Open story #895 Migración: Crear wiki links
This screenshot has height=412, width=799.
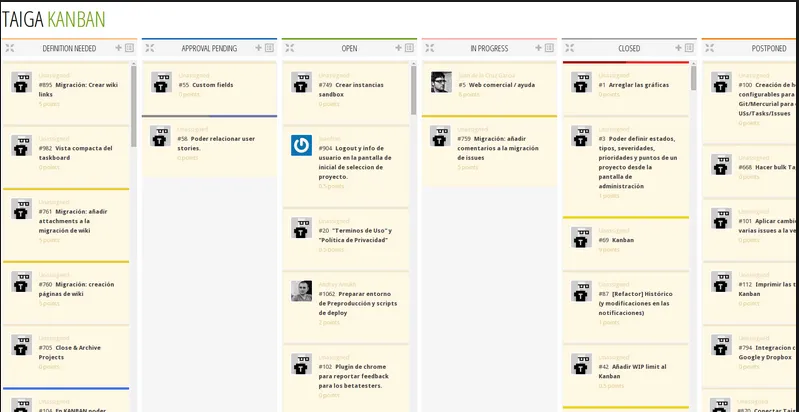pyautogui.click(x=78, y=90)
